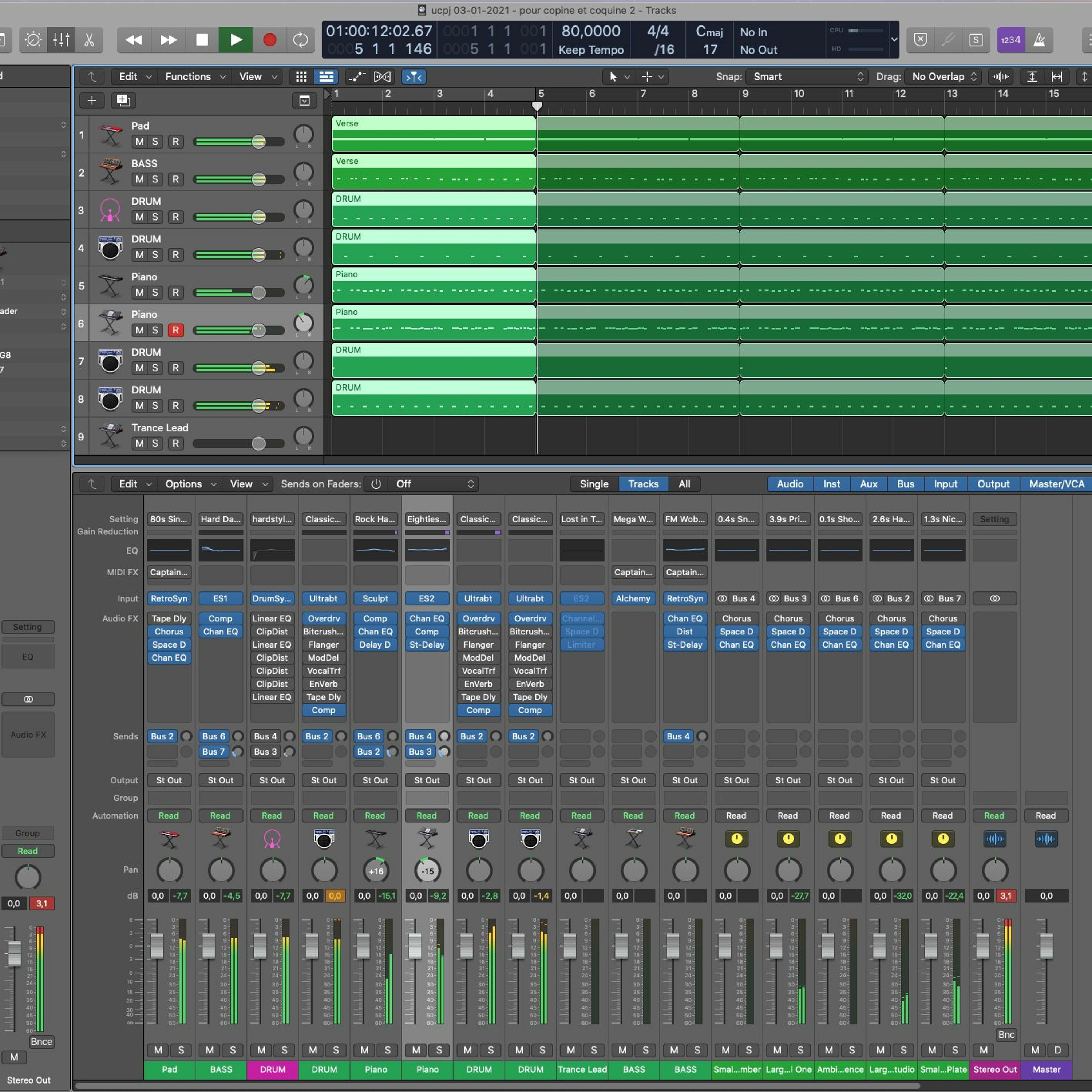The height and width of the screenshot is (1092, 1092).
Task: Click the BASS track synth icon
Action: 110,172
